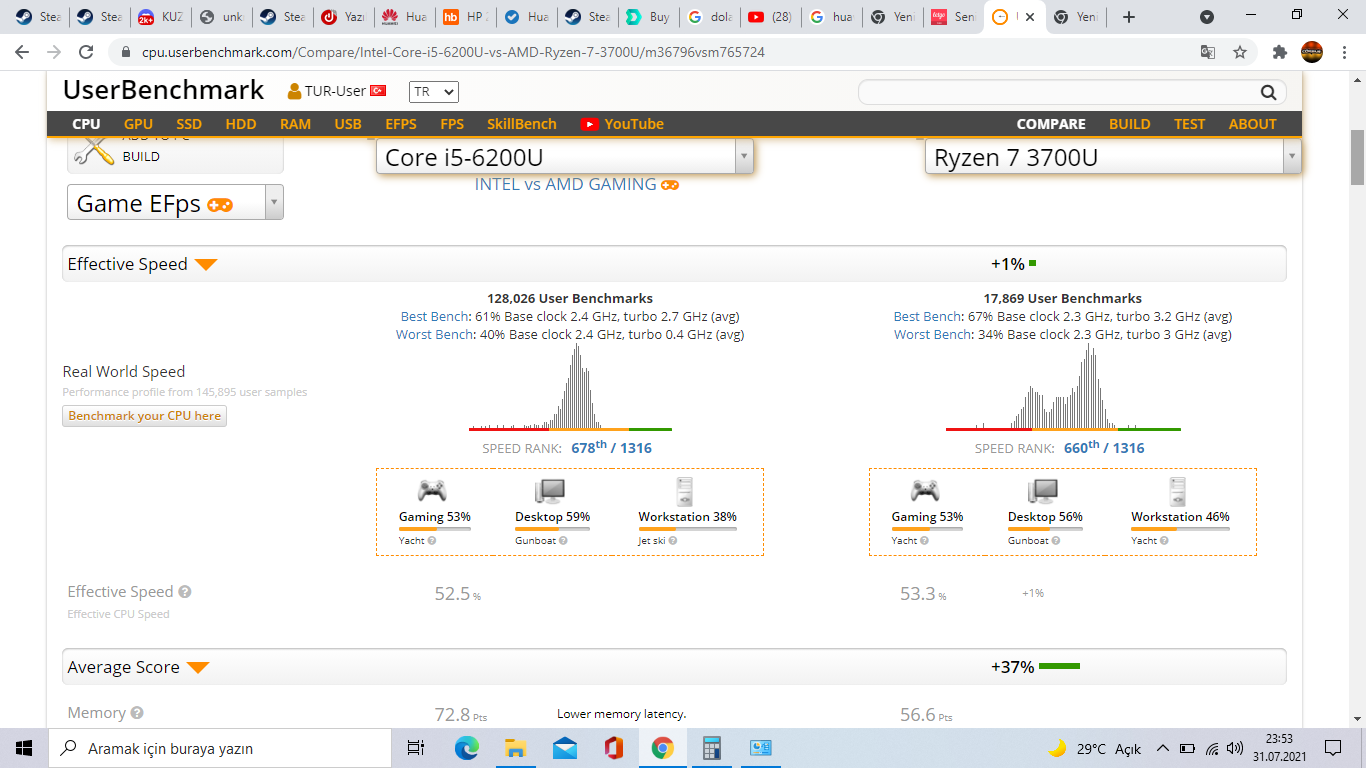Click the Gaming gamepad icon in the Core i5-6200U box
Viewport: 1366px width, 768px height.
432,490
